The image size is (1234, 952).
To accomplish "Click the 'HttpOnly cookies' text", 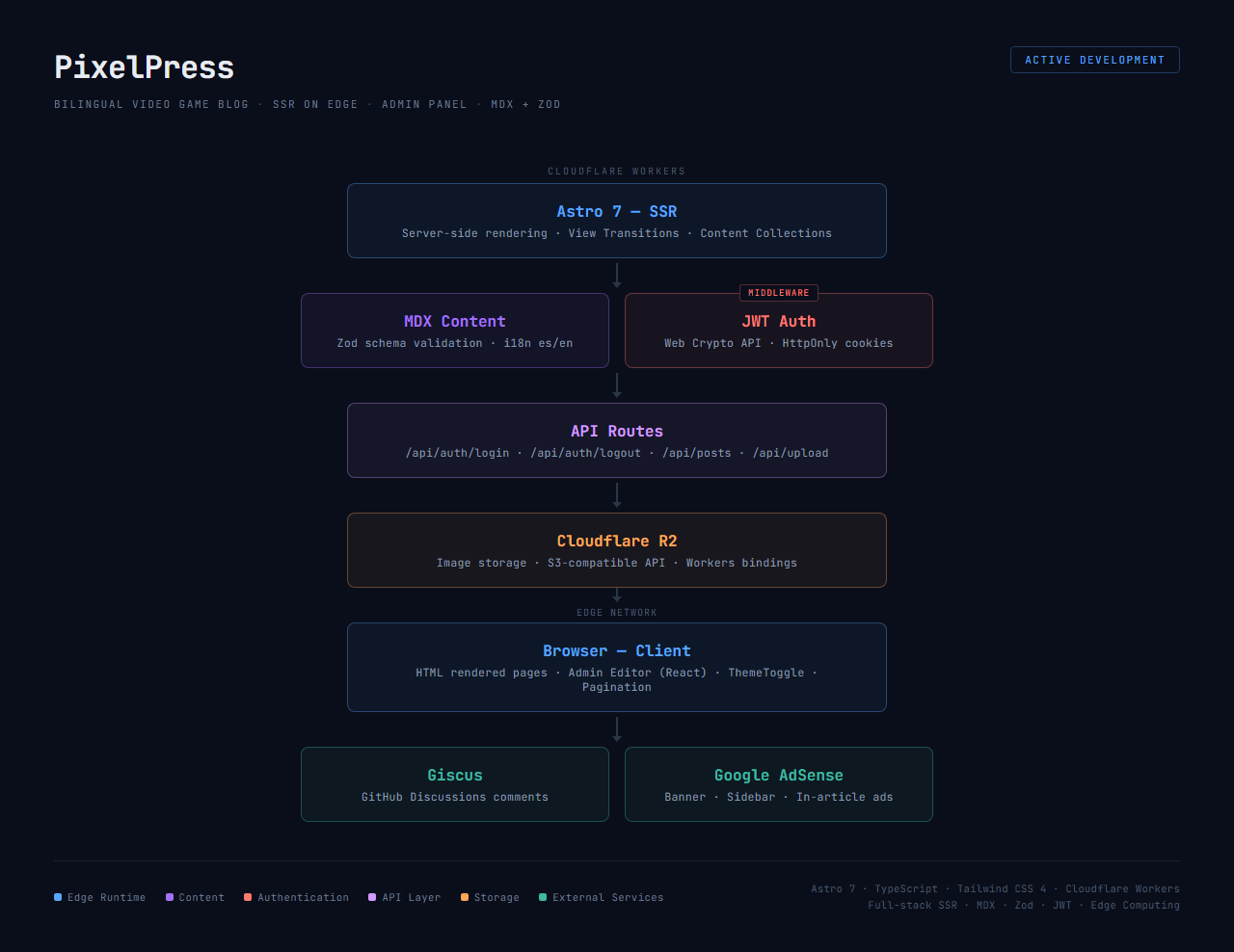I will pyautogui.click(x=838, y=343).
